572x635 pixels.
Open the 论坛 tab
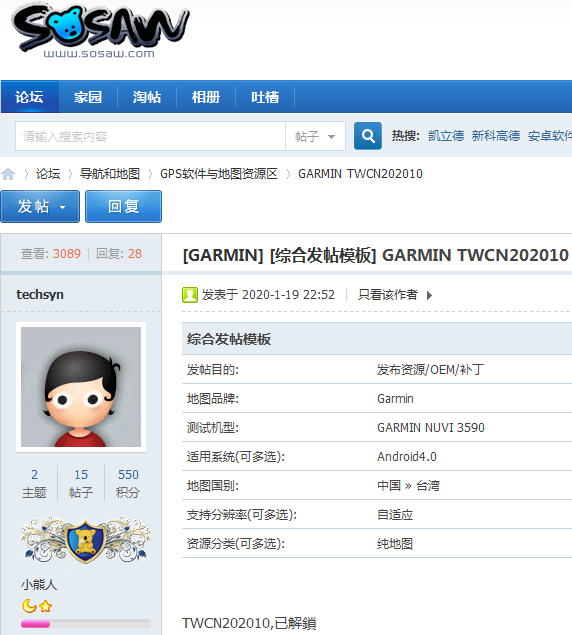[30, 97]
